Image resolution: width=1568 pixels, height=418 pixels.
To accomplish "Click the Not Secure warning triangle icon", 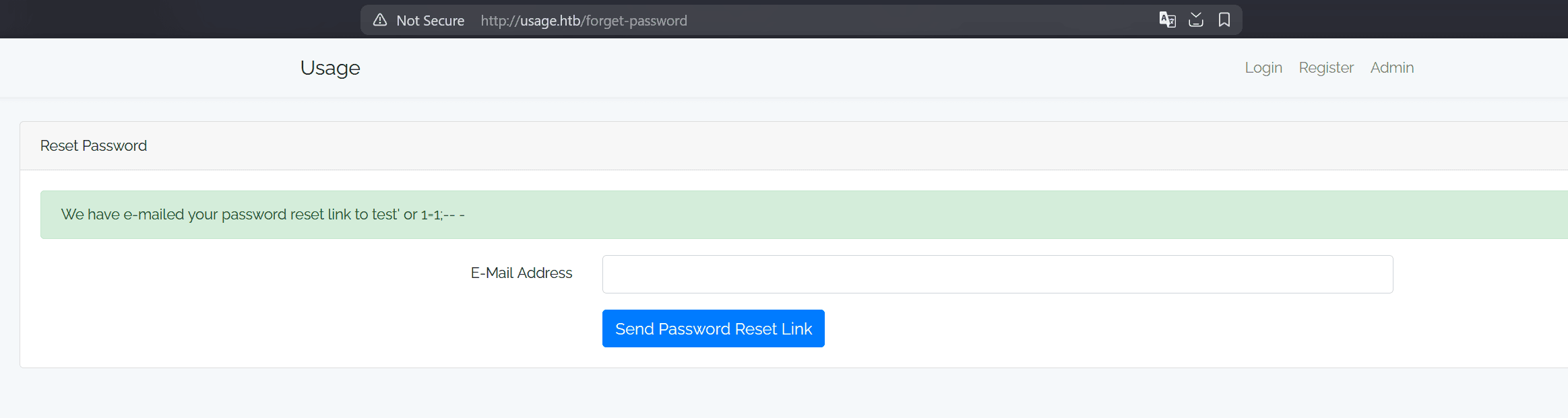I will tap(381, 20).
